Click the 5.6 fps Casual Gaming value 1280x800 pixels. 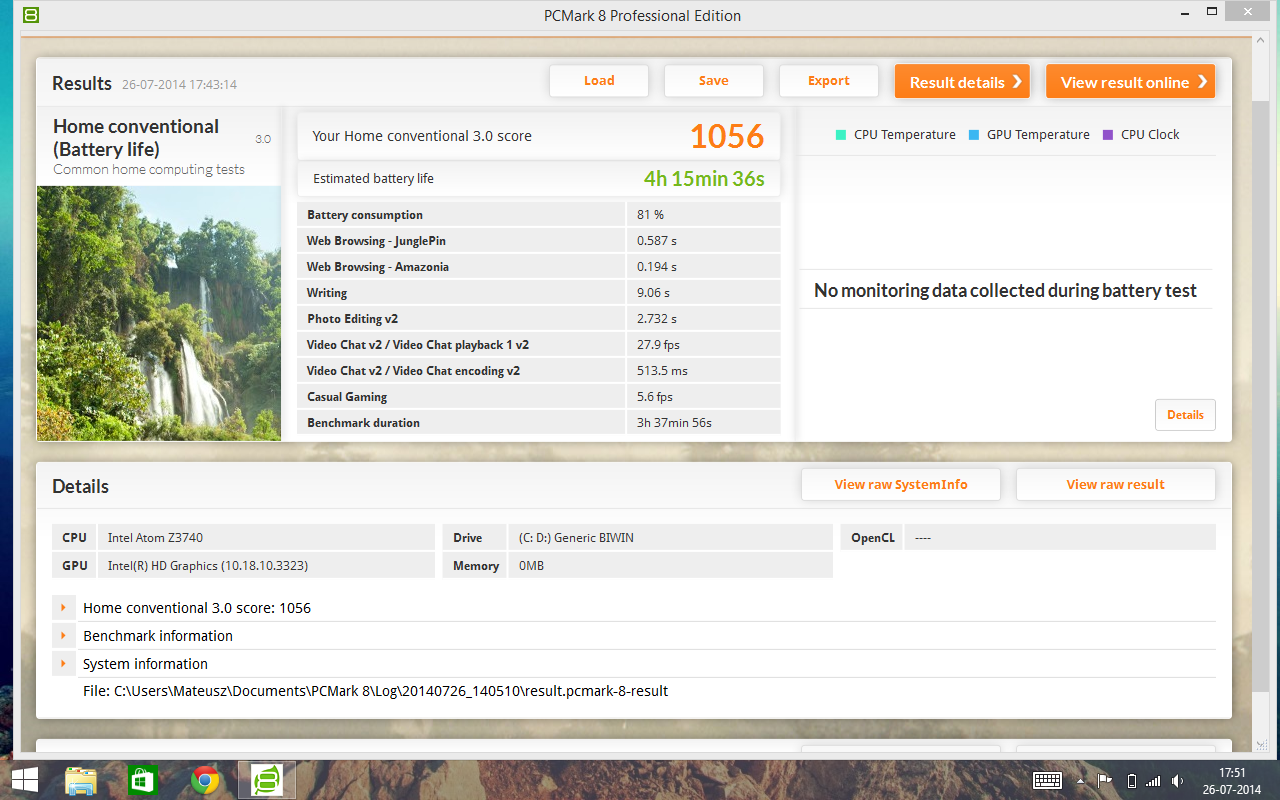tap(656, 397)
